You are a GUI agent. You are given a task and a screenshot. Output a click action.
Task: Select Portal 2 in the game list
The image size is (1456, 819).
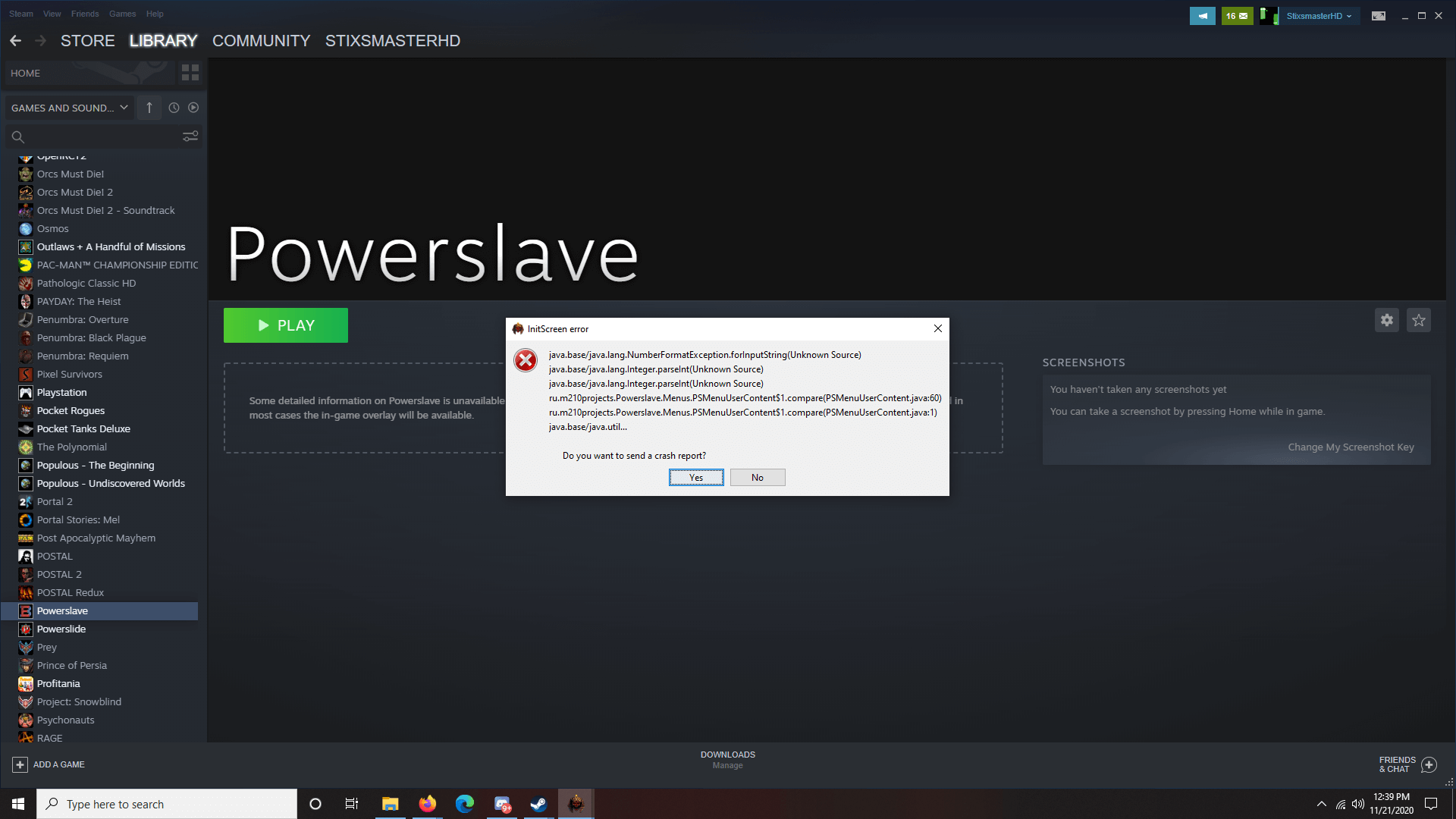tap(100, 501)
